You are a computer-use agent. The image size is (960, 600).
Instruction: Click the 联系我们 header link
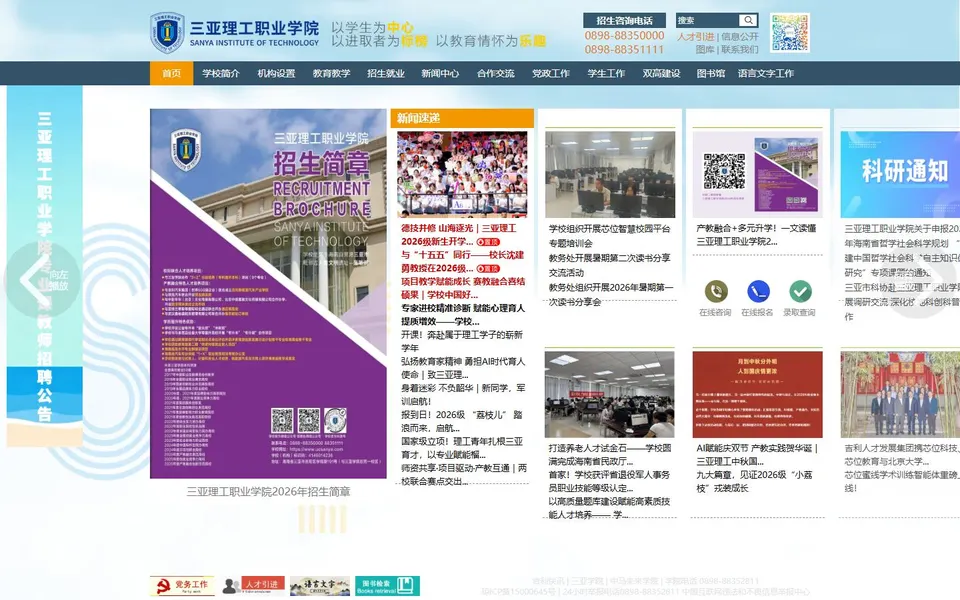740,50
